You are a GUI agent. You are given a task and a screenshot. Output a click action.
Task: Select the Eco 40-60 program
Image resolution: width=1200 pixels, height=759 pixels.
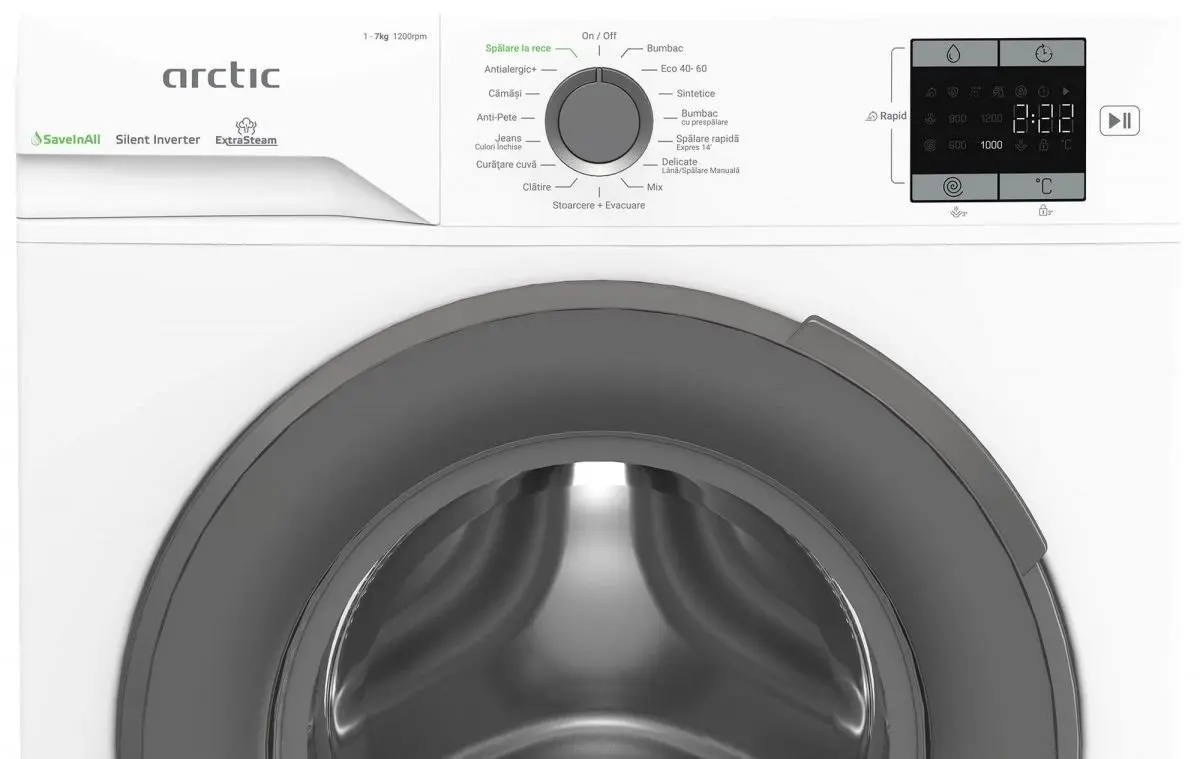click(683, 69)
